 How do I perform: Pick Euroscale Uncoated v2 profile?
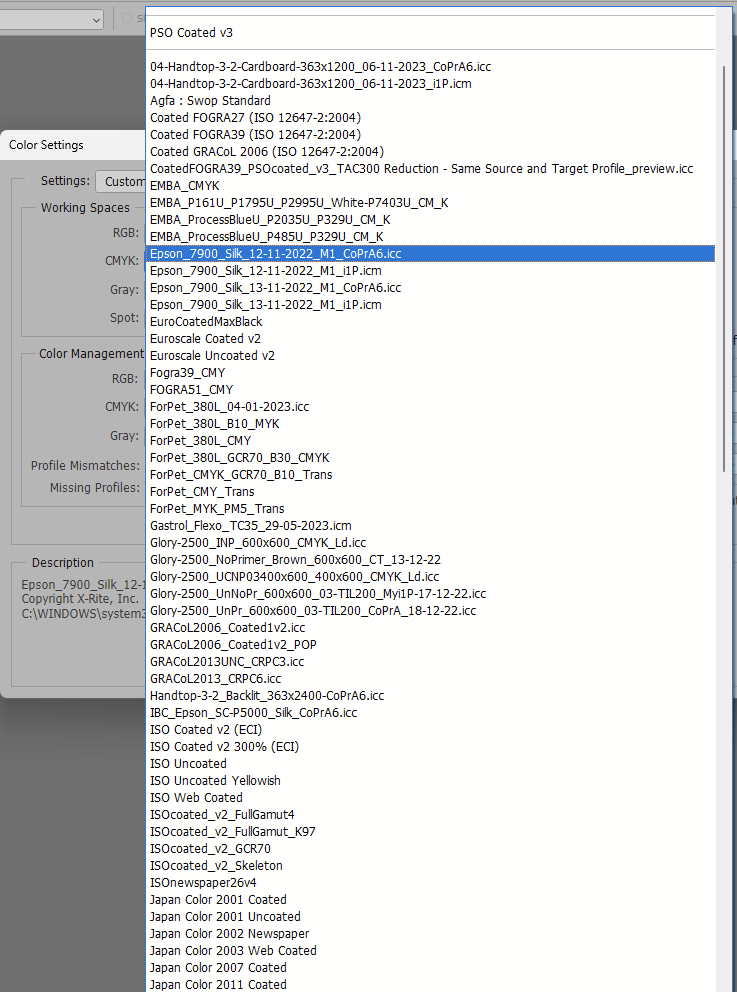(430, 356)
